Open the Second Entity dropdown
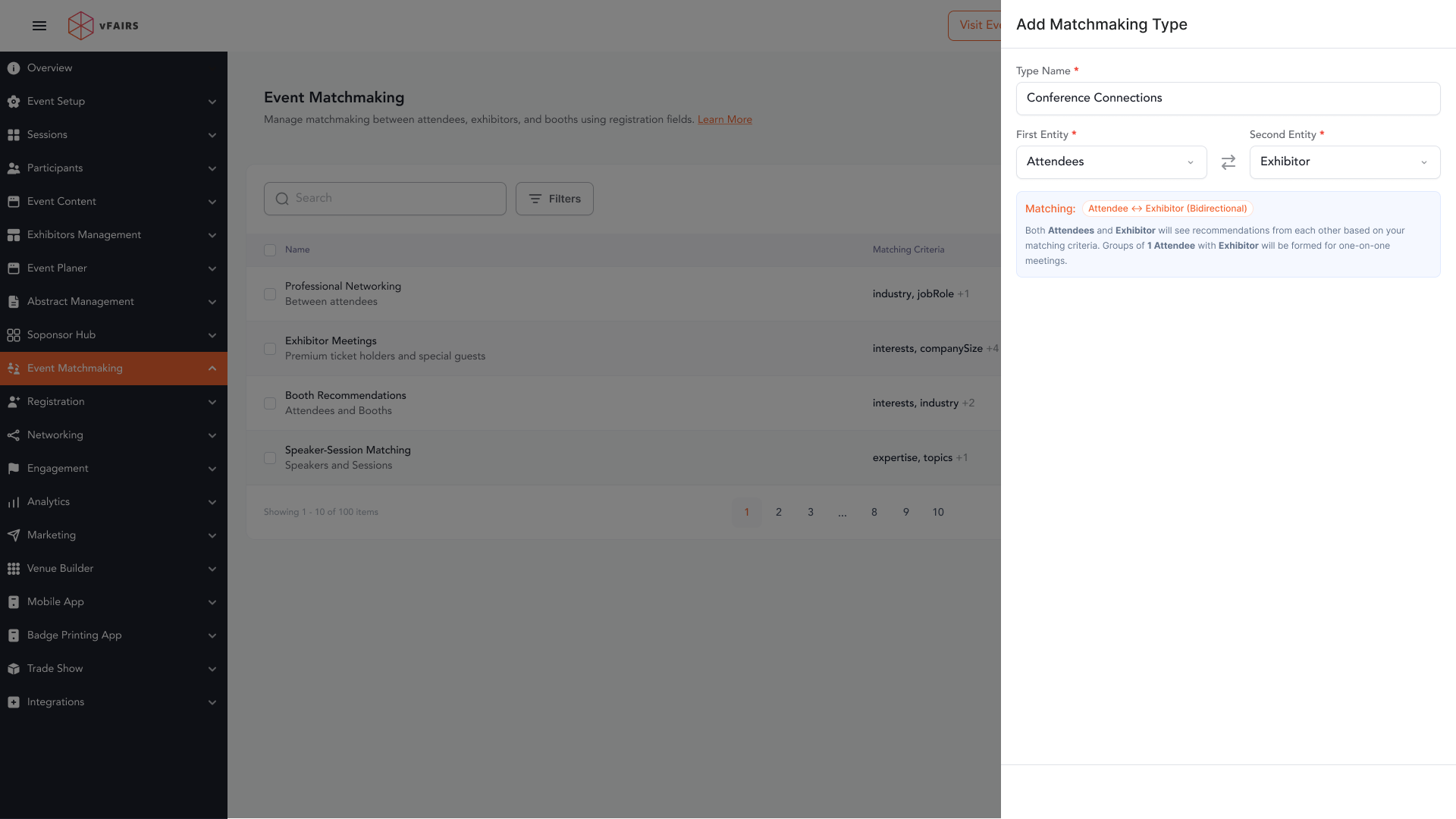1456x819 pixels. [1345, 162]
